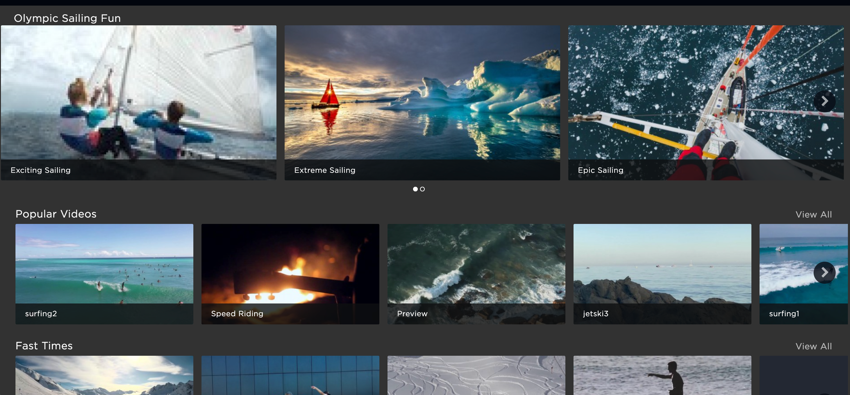This screenshot has height=395, width=850.
Task: Open the ski tracks snow video thumbnail
Action: (x=476, y=375)
